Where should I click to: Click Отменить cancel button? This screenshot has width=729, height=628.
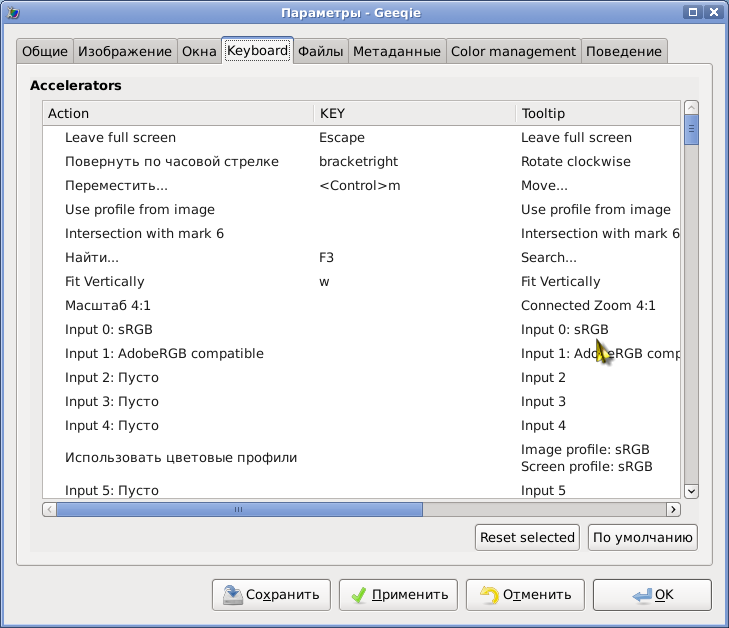pyautogui.click(x=525, y=595)
